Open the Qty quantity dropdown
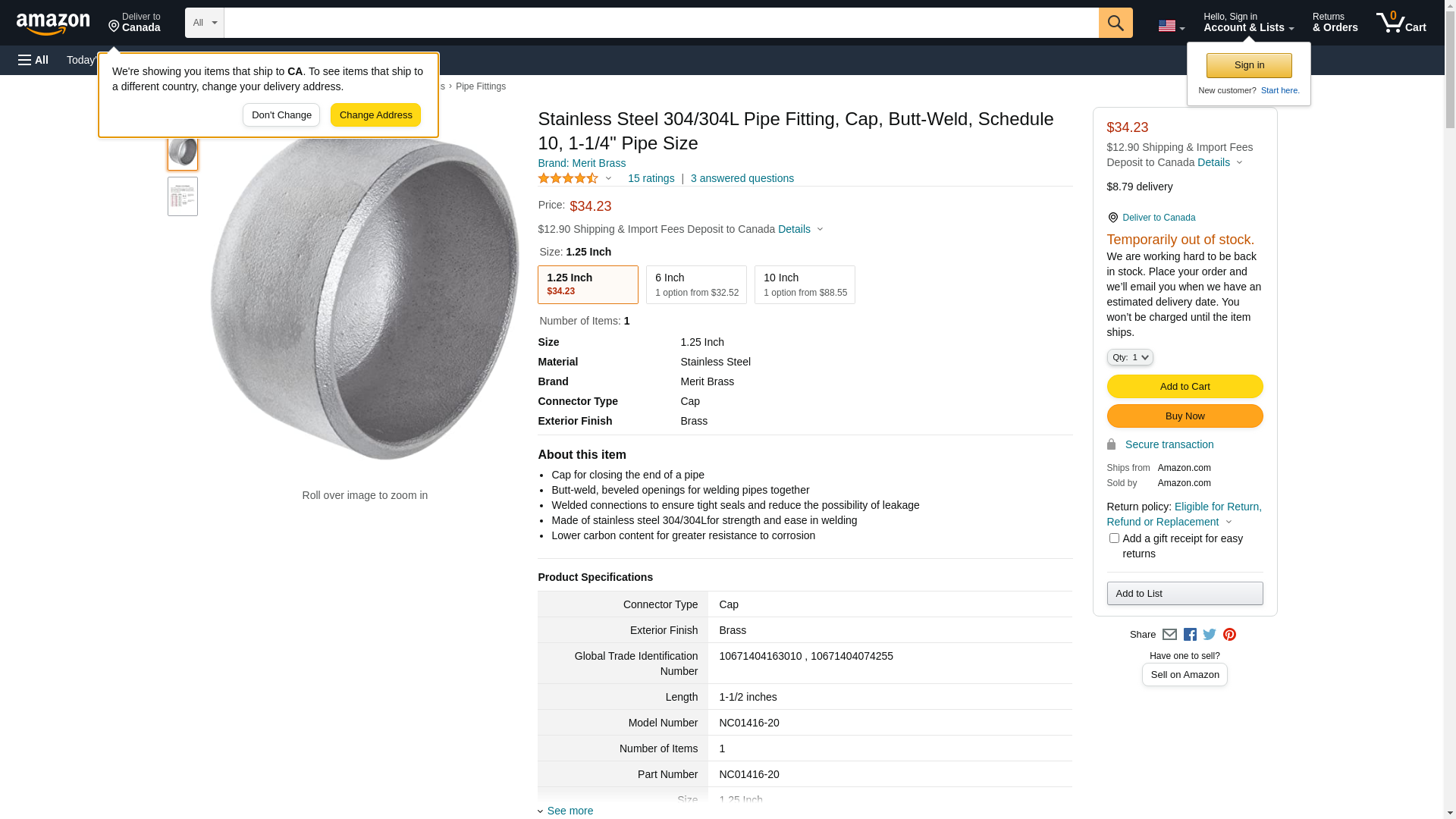This screenshot has width=1456, height=819. tap(1130, 357)
